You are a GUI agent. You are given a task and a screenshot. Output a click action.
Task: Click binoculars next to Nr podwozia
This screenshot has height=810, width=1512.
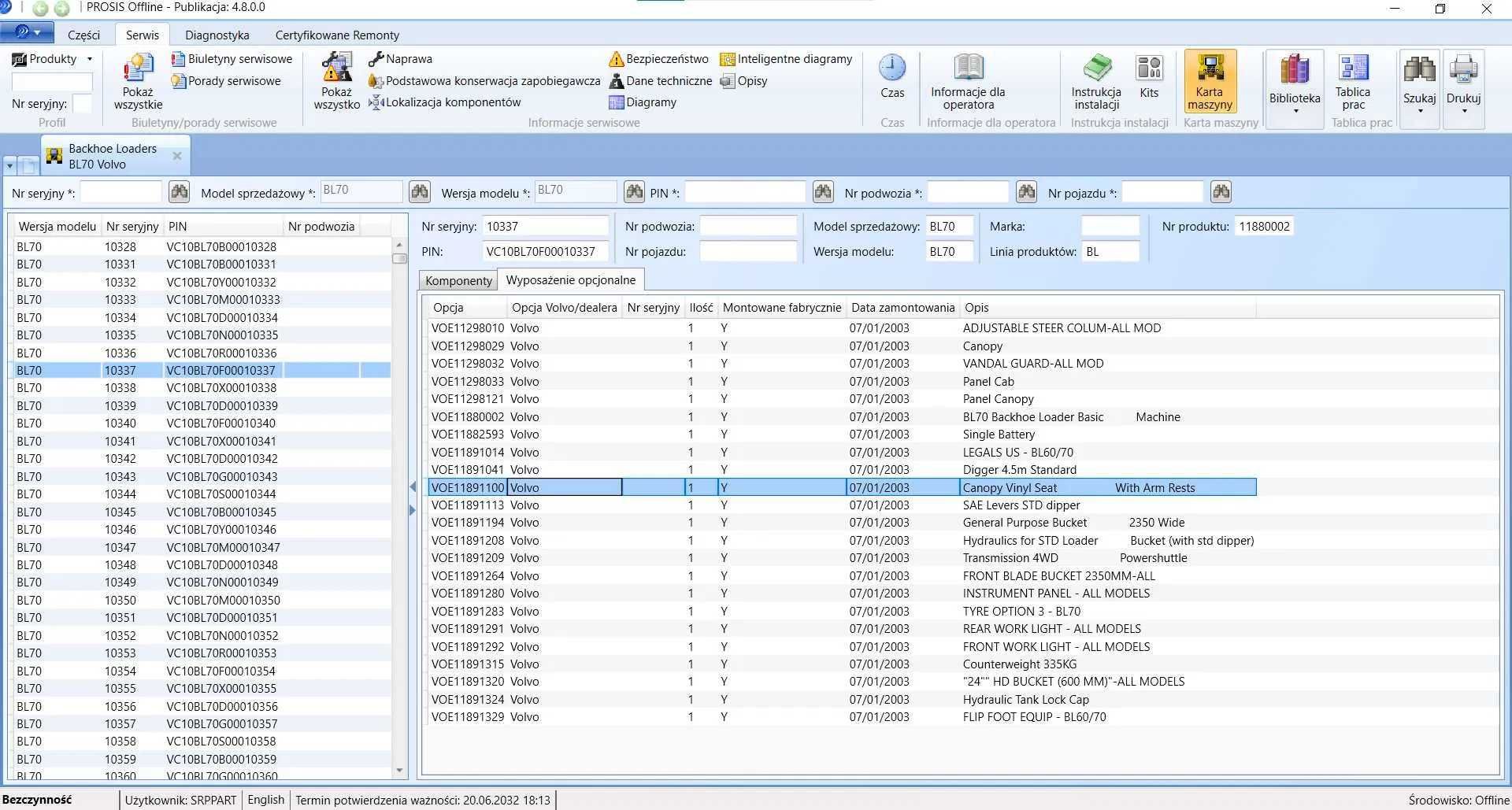[x=1026, y=191]
